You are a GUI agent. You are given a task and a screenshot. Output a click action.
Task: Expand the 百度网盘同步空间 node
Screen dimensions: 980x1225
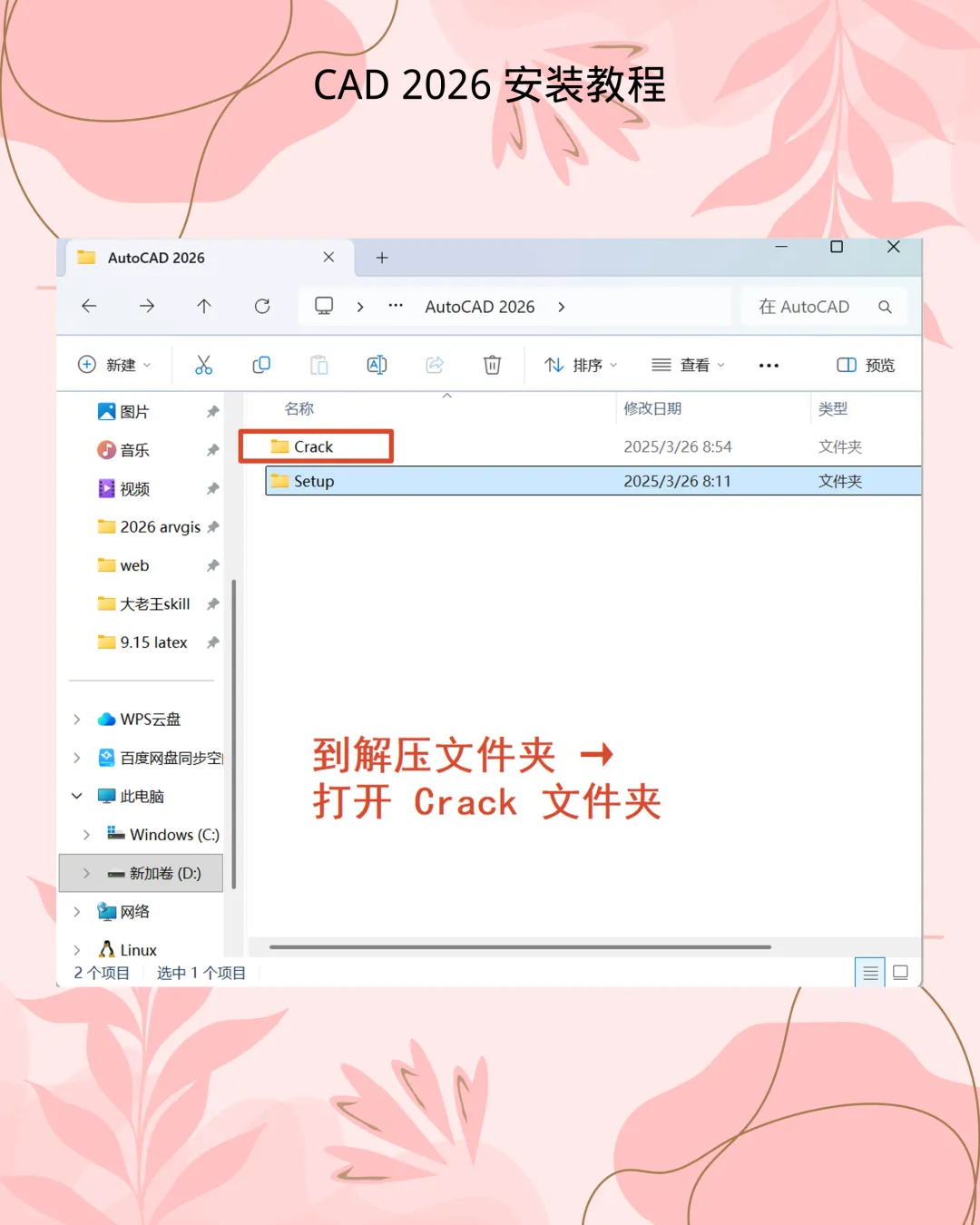tap(77, 758)
